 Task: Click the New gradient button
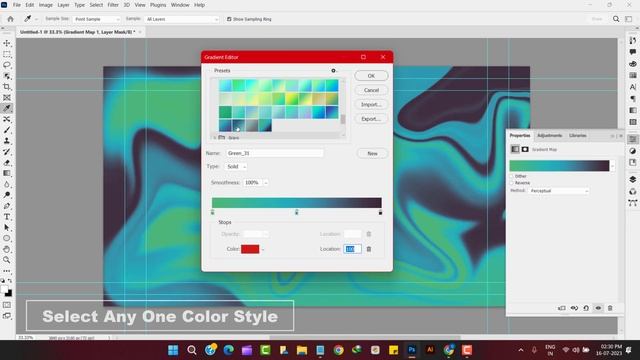pos(372,153)
